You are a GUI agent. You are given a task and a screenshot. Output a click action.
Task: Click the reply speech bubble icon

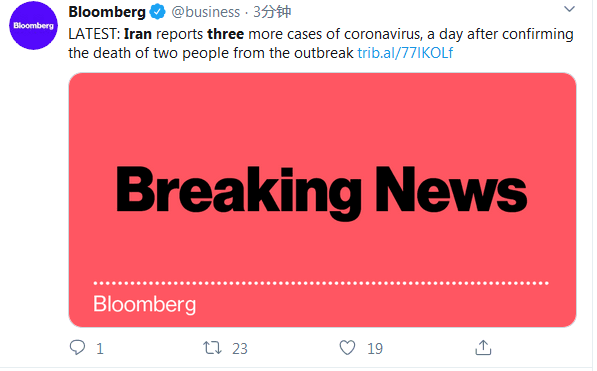[x=78, y=347]
